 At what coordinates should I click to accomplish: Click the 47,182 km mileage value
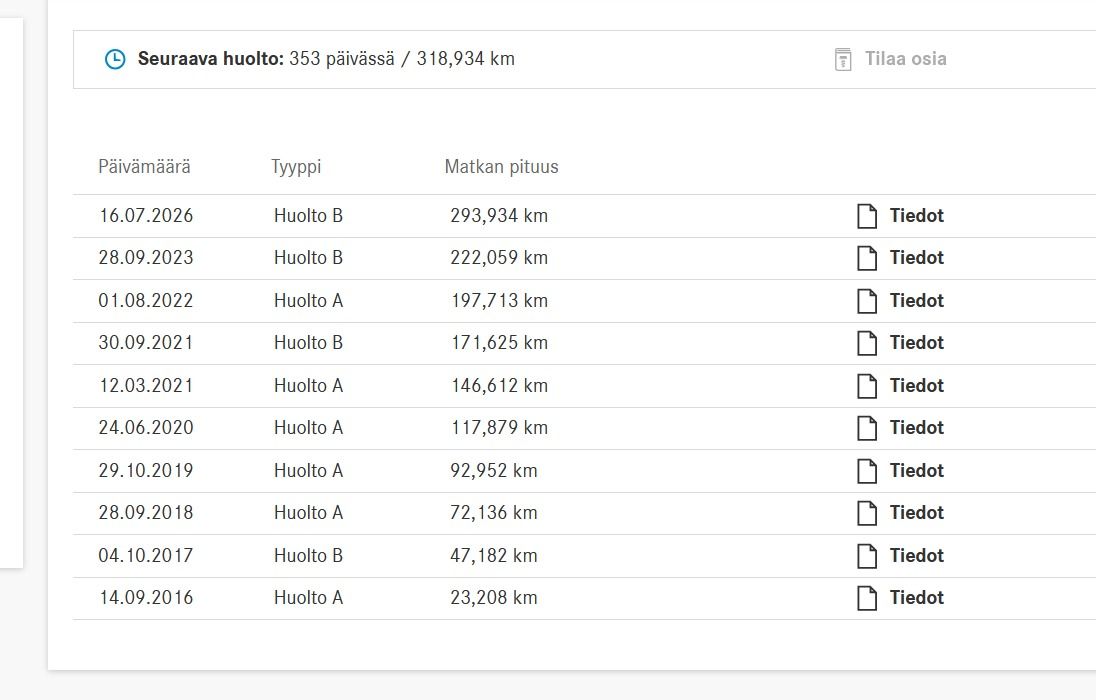[493, 555]
